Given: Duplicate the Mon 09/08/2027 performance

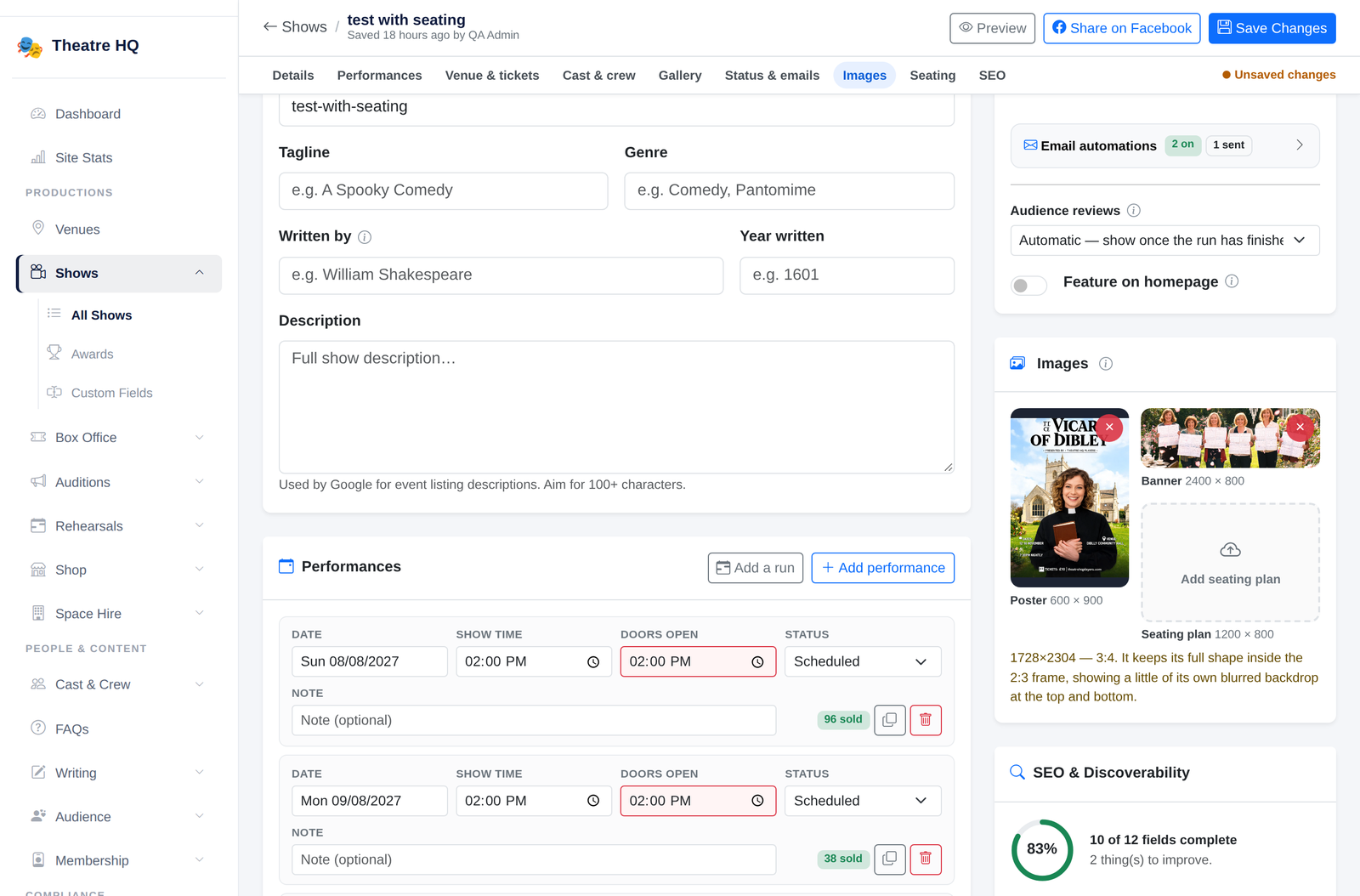Looking at the screenshot, I should click(x=890, y=859).
